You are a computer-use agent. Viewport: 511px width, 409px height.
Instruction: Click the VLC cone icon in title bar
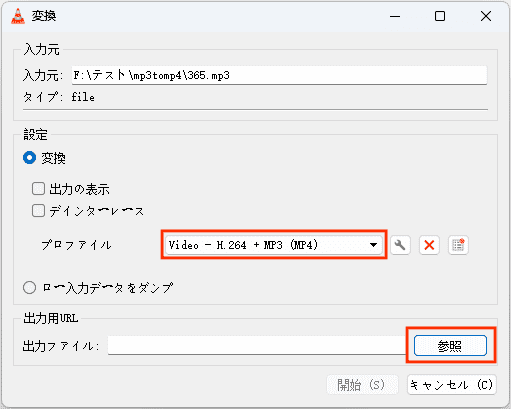(x=18, y=16)
